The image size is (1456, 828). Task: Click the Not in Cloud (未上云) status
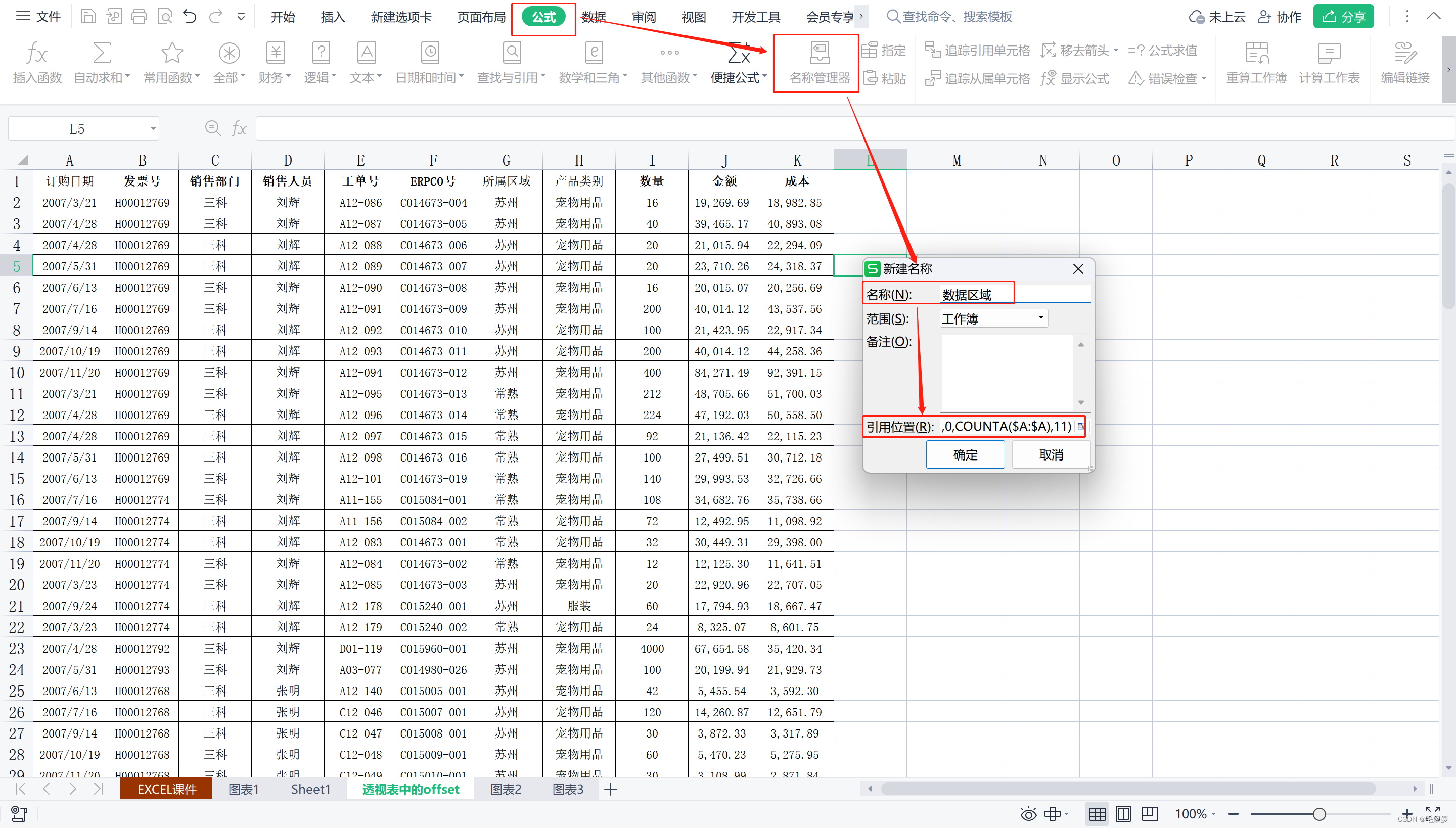[x=1216, y=17]
